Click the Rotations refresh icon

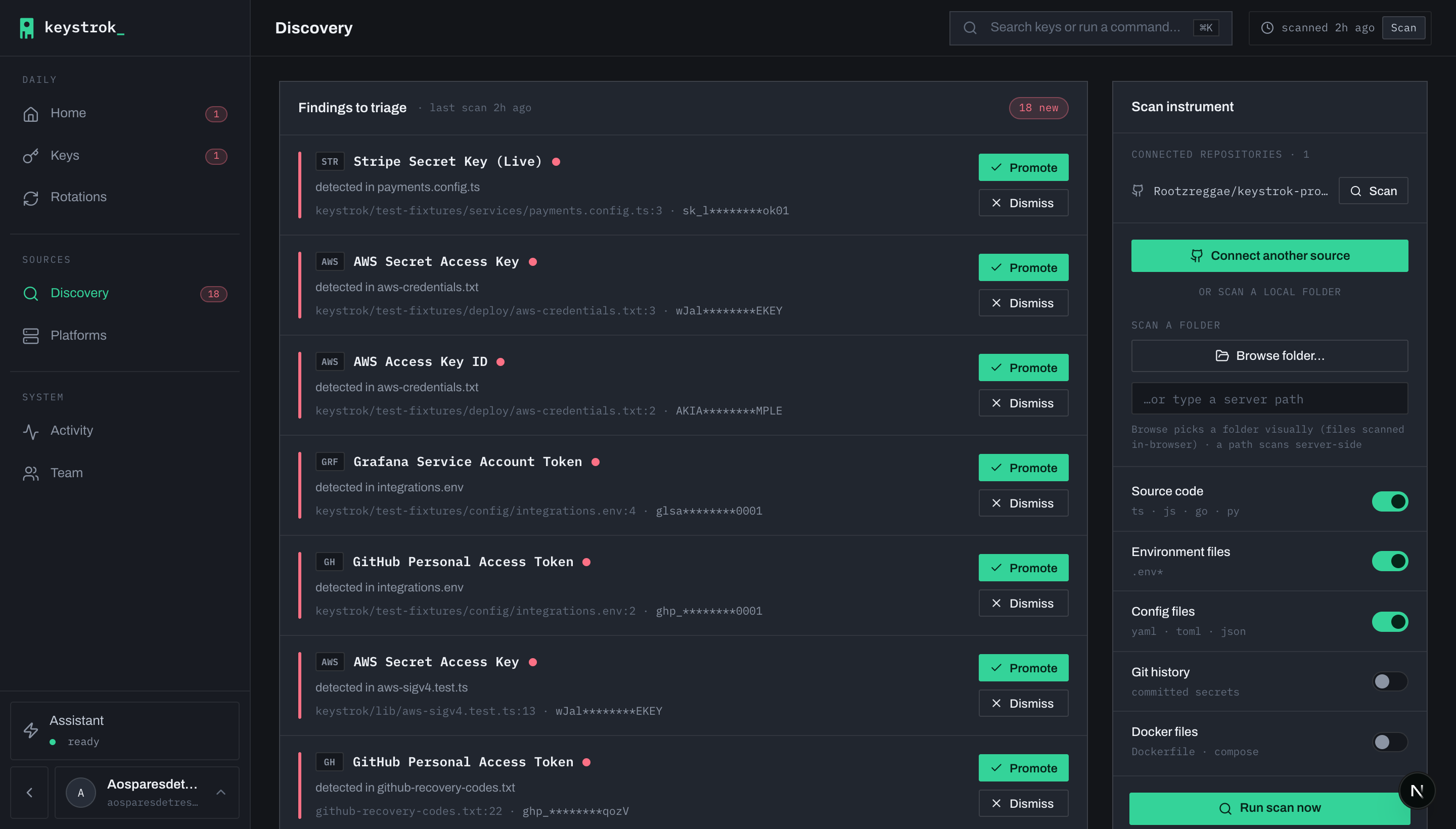tap(31, 198)
